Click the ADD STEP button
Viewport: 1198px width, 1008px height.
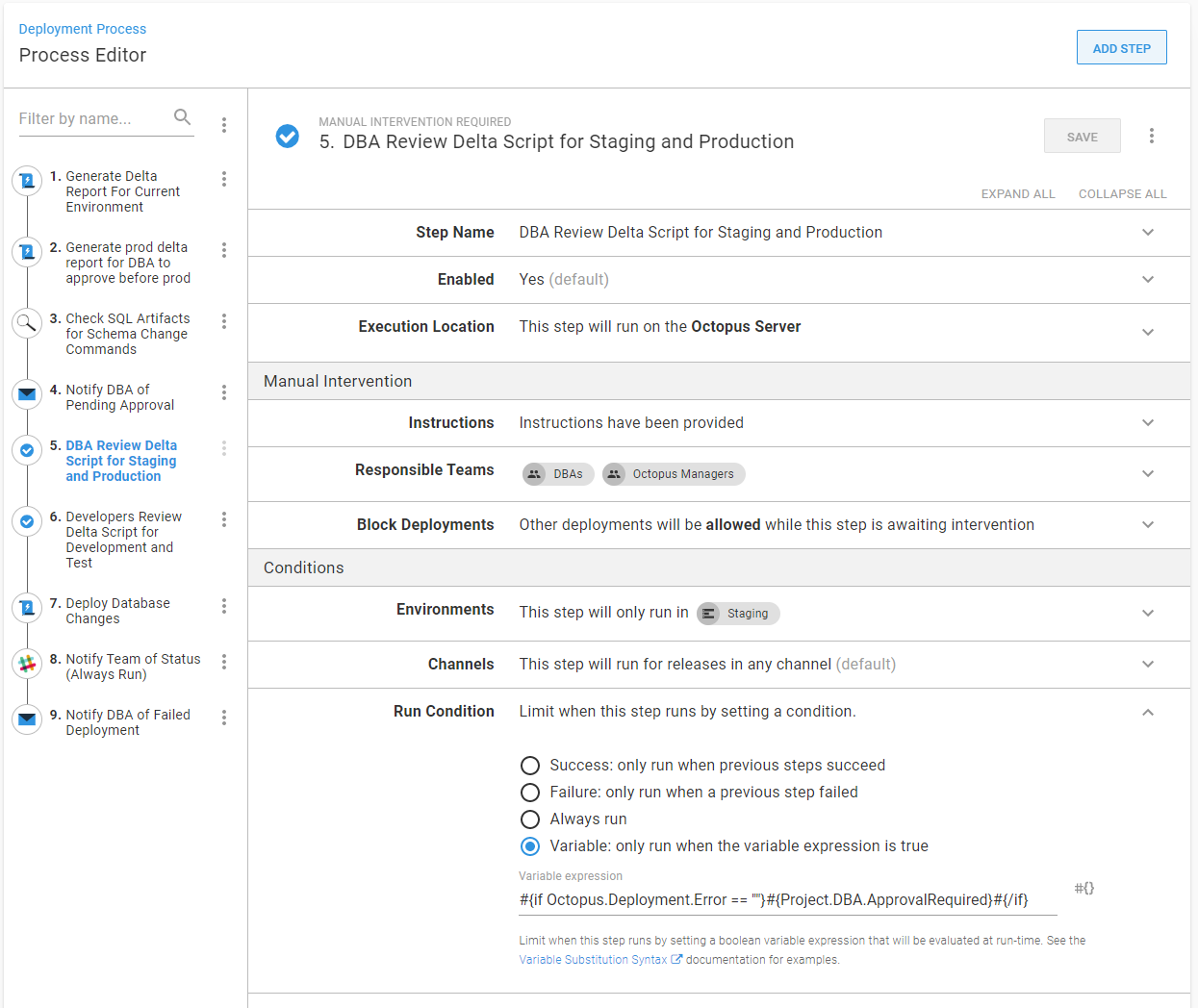(x=1121, y=48)
